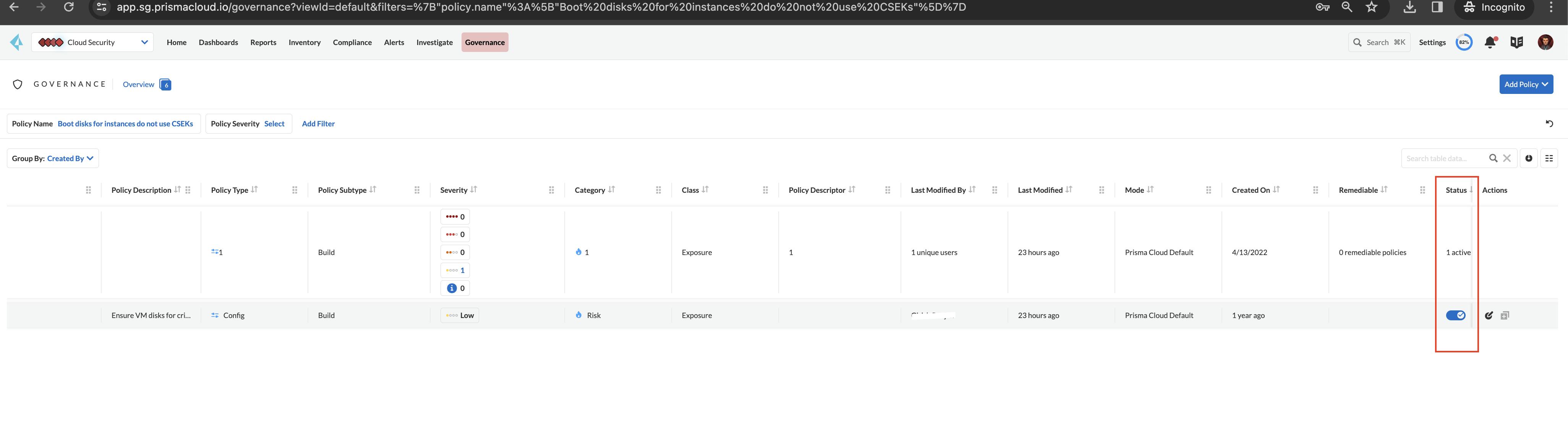Disable the active policy status toggle
The height and width of the screenshot is (436, 1568).
(x=1456, y=315)
